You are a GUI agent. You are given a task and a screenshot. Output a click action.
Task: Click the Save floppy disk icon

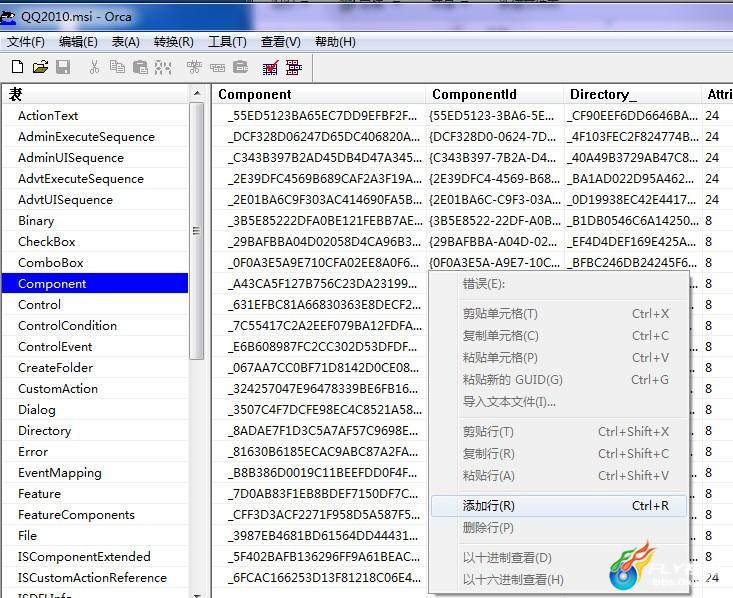coord(63,67)
